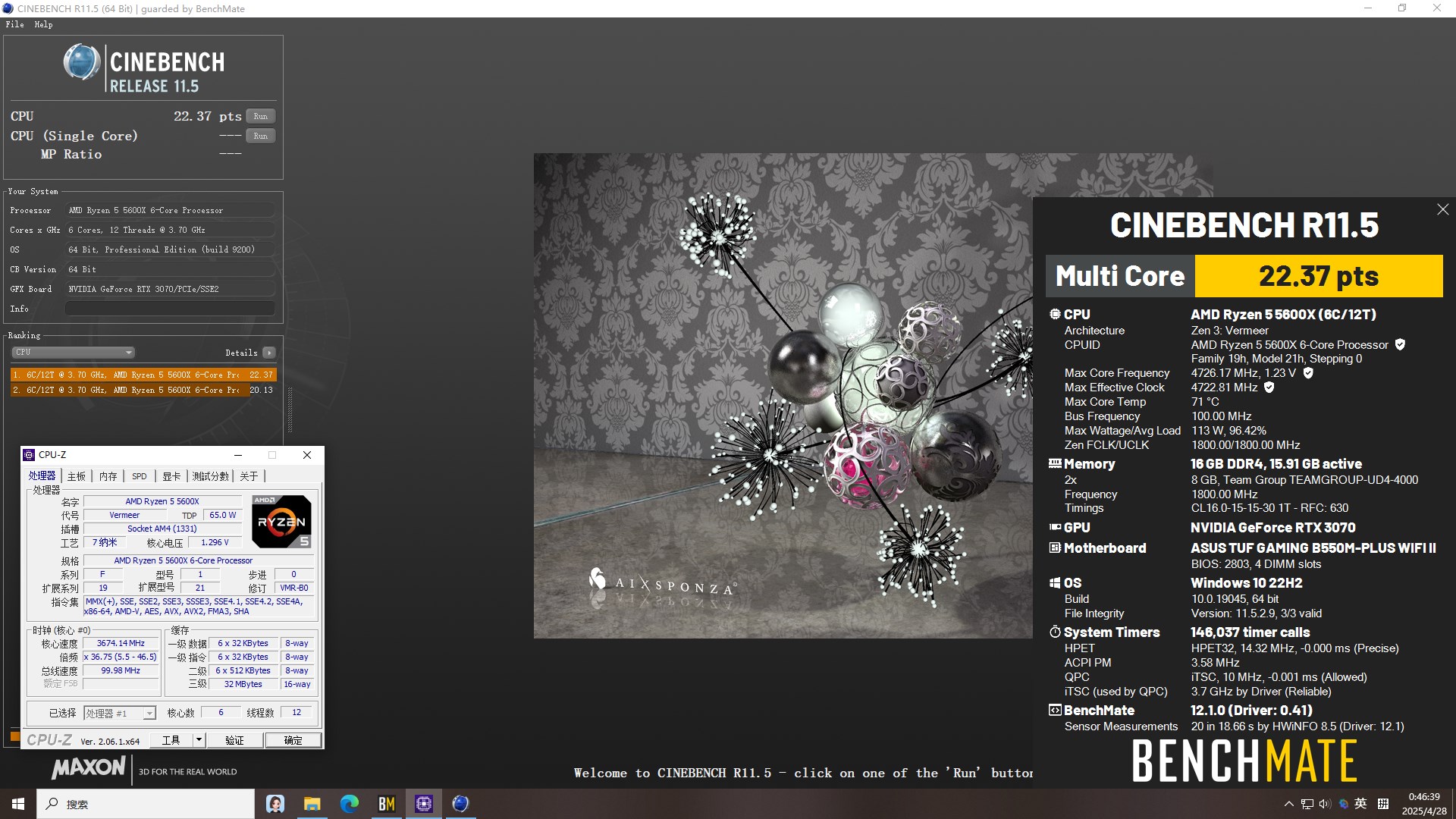Switch to Cinebench via taskbar icon
This screenshot has height=819, width=1456.
coord(460,804)
